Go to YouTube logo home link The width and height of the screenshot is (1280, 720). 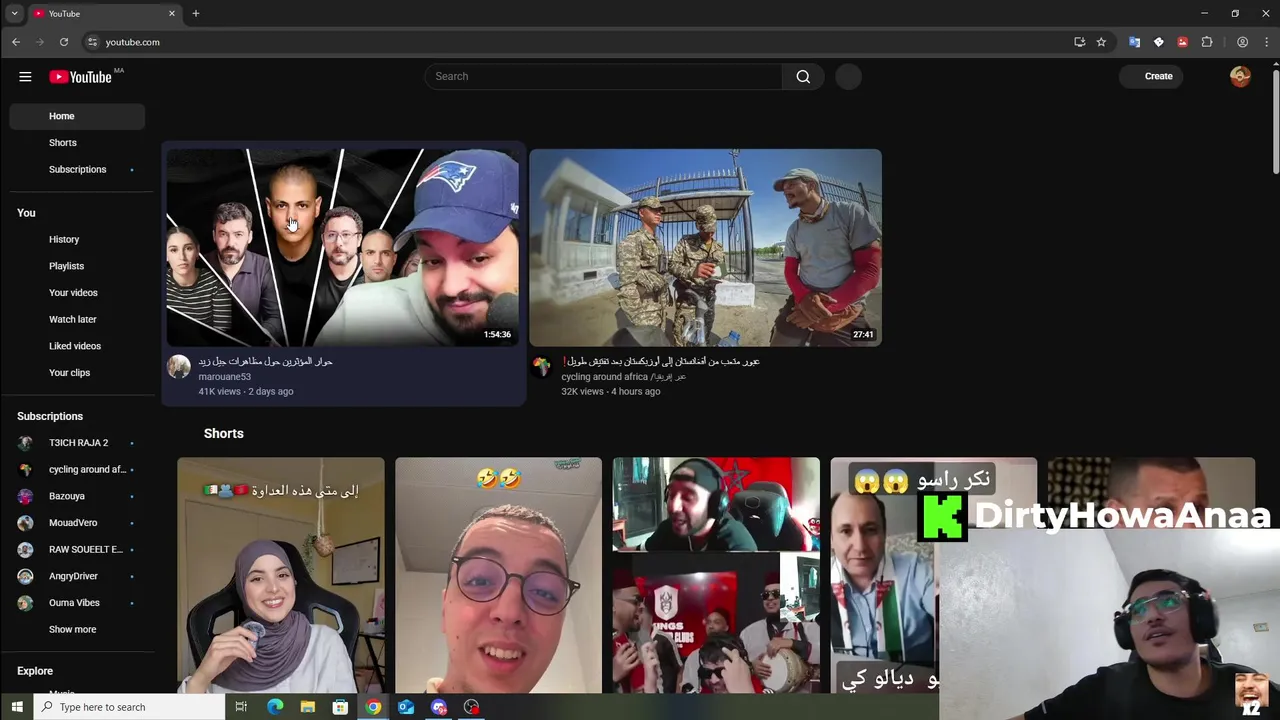tap(81, 77)
